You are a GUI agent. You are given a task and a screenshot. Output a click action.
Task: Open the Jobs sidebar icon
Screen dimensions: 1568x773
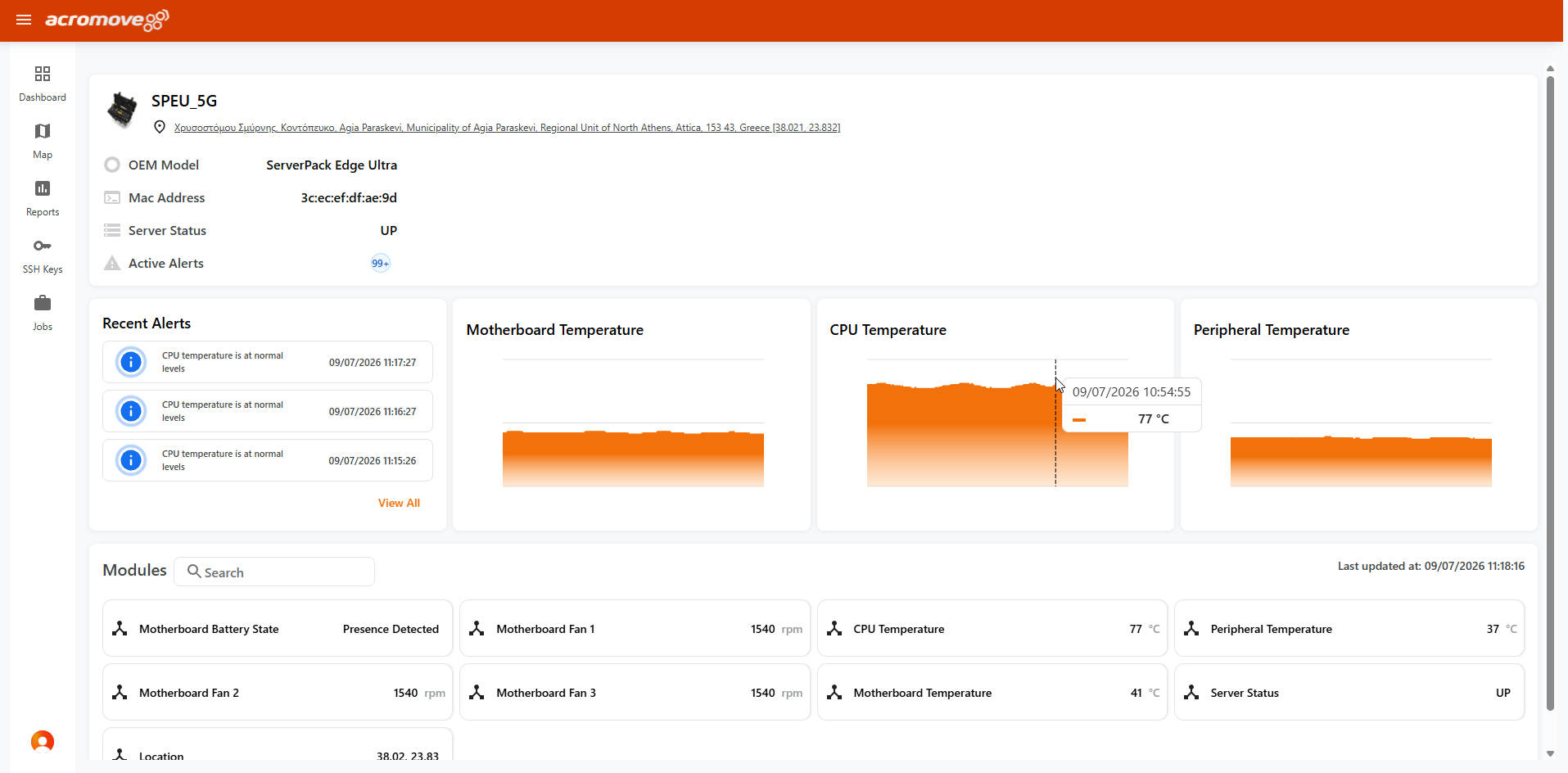43,303
